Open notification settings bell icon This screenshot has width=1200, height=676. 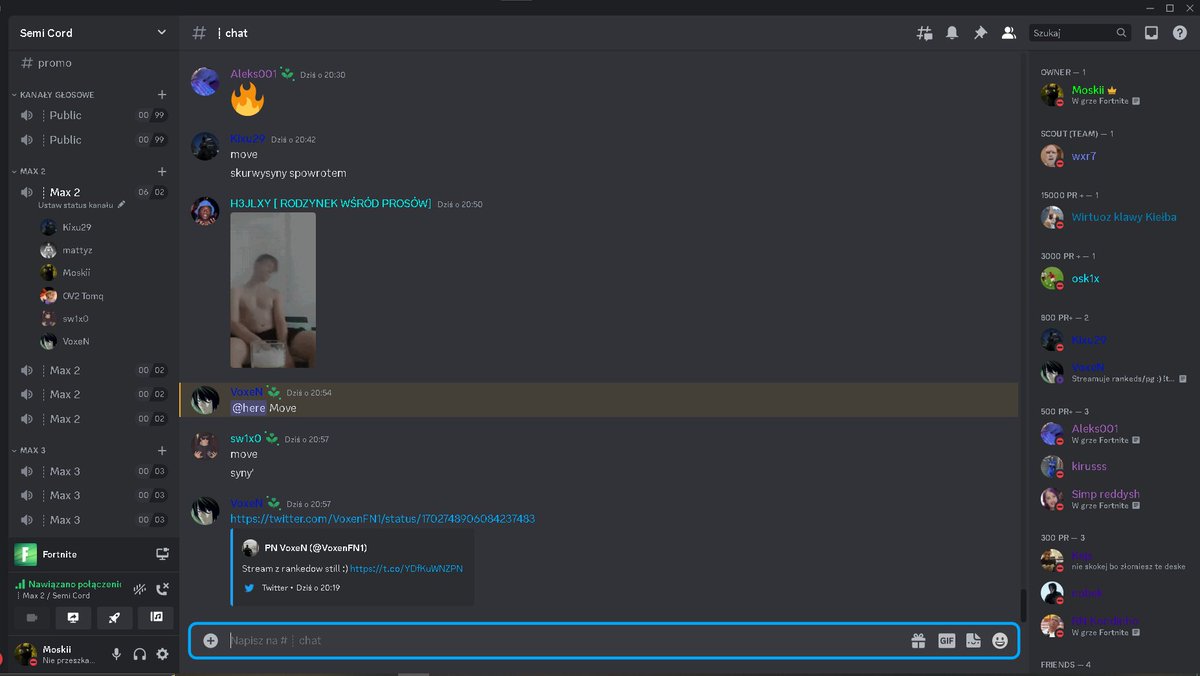pos(952,33)
